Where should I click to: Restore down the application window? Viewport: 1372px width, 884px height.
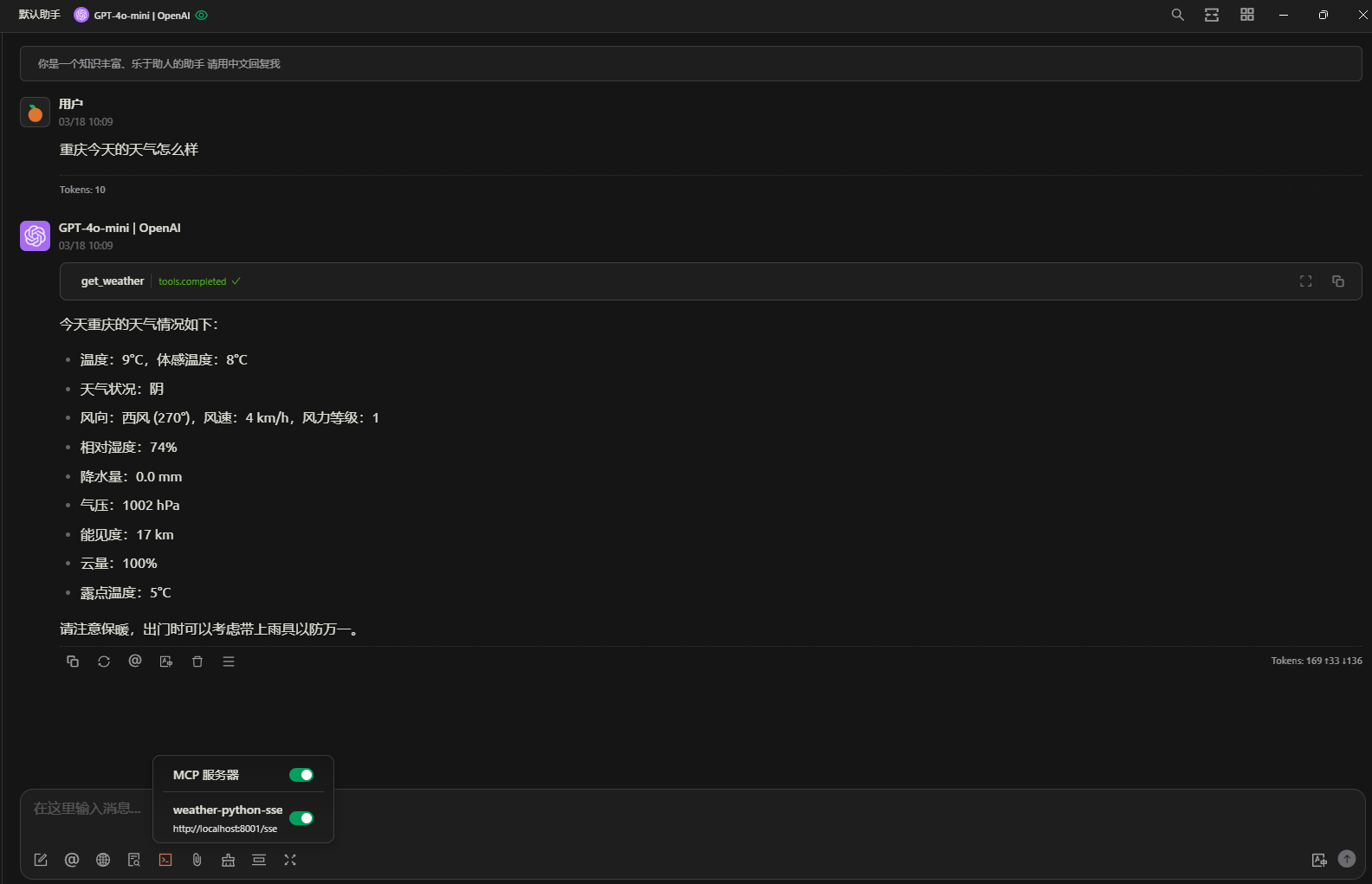point(1323,15)
